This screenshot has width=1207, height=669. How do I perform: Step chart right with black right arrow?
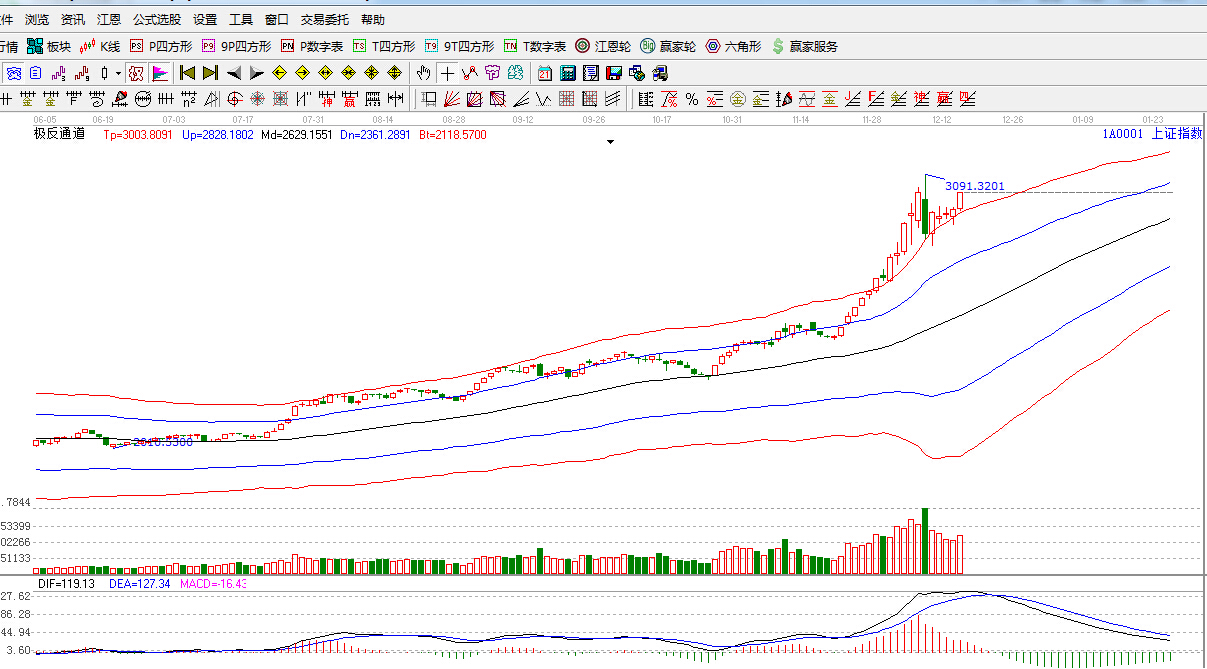[256, 73]
